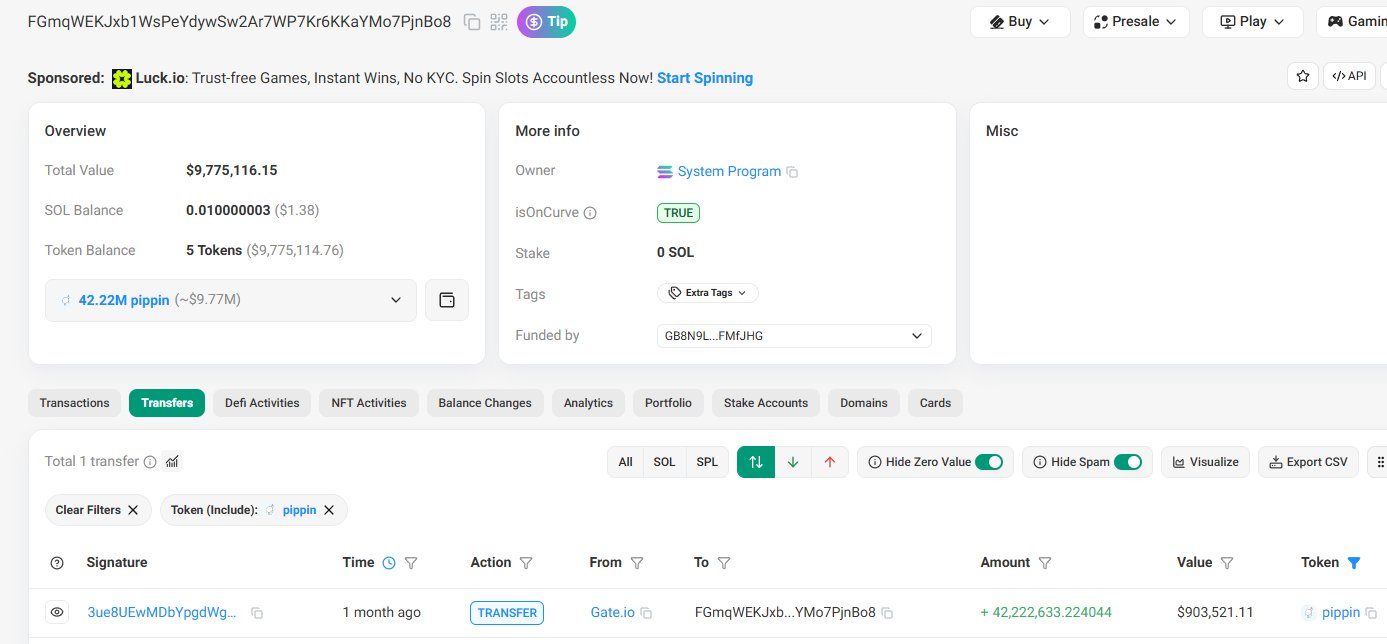Copy the wallet address at the top

pyautogui.click(x=473, y=22)
